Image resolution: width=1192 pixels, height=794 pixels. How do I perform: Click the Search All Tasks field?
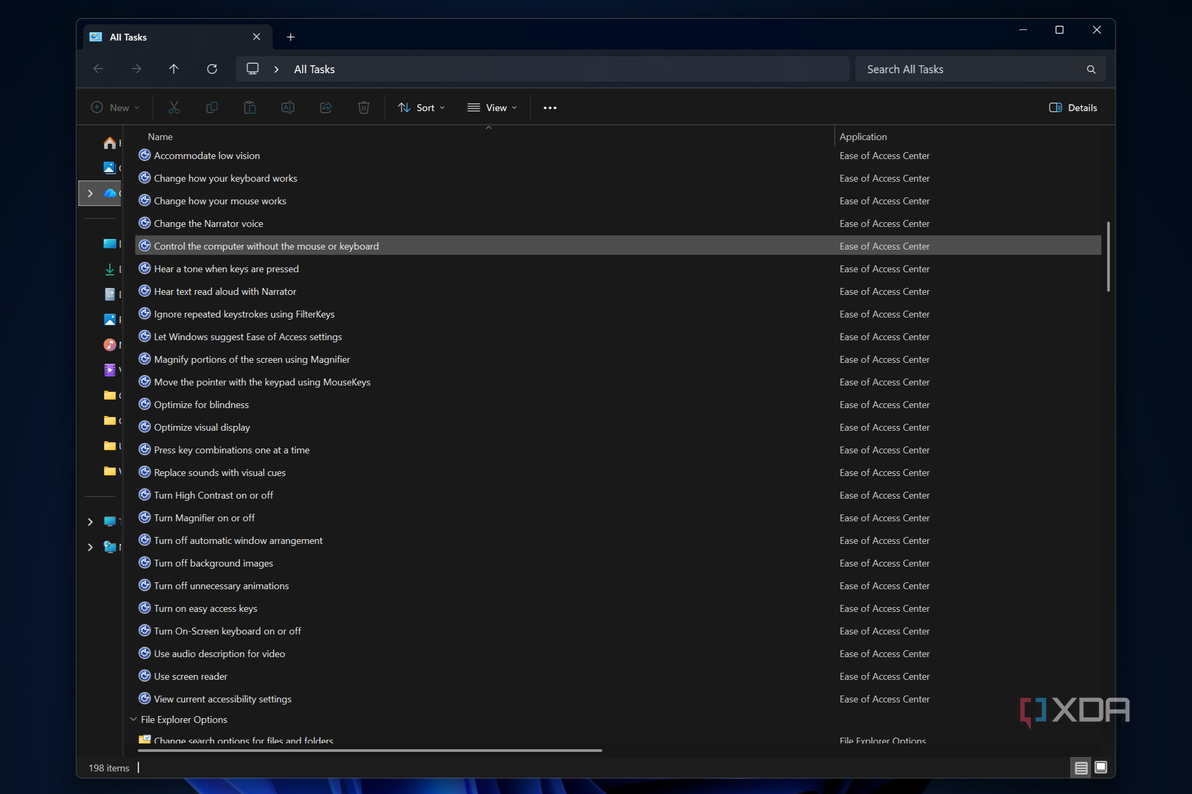(980, 69)
